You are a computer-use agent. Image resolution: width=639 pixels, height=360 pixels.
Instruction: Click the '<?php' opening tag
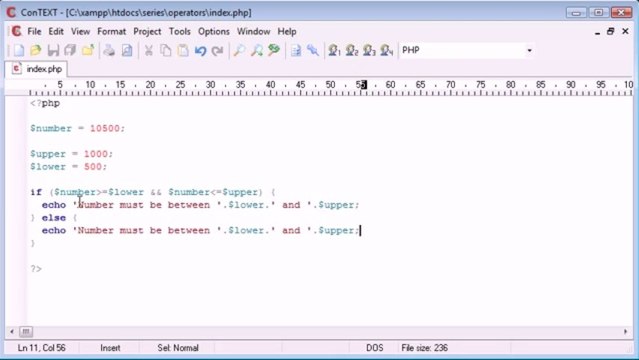point(45,103)
